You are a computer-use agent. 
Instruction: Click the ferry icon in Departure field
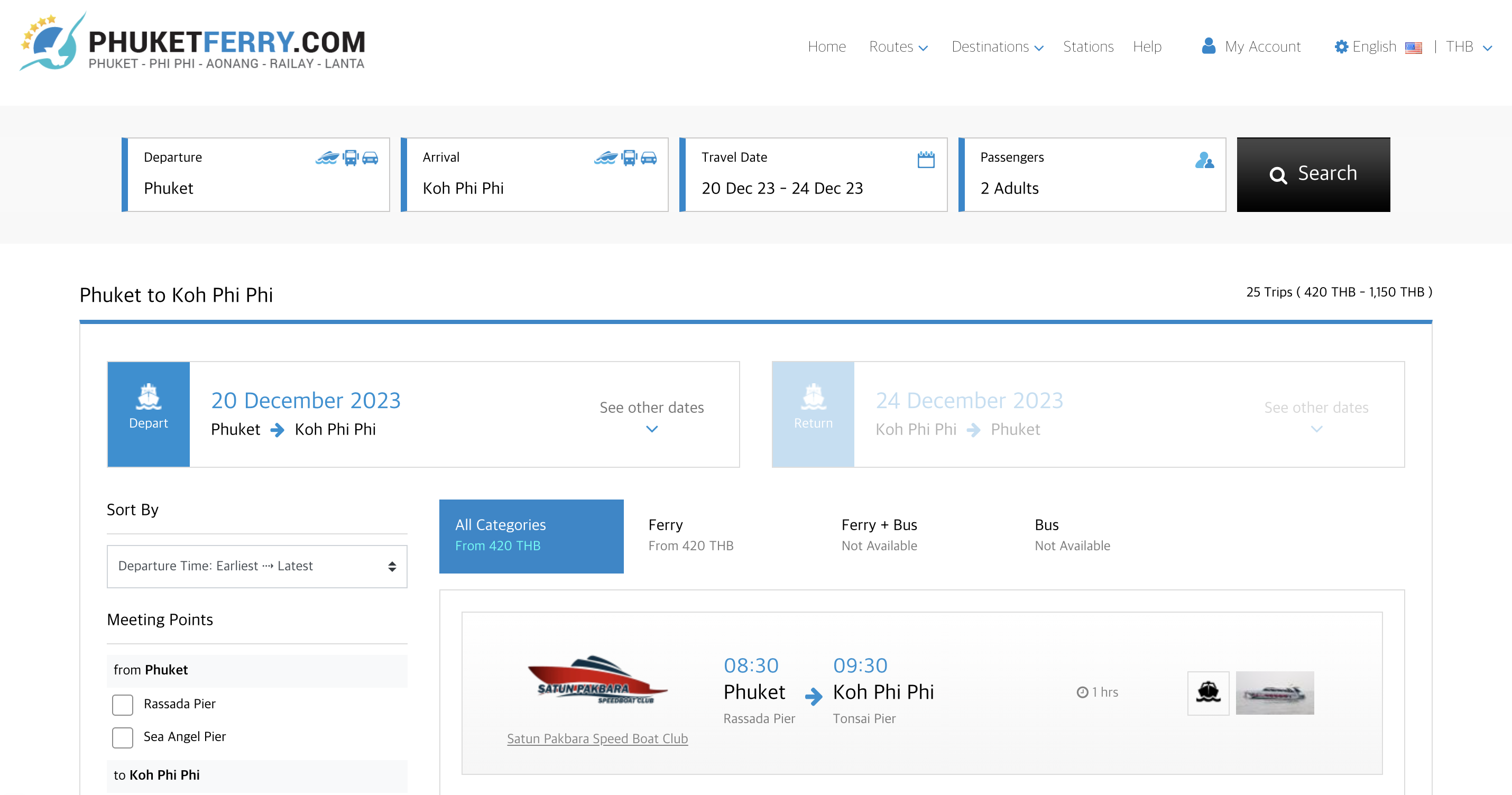click(327, 158)
